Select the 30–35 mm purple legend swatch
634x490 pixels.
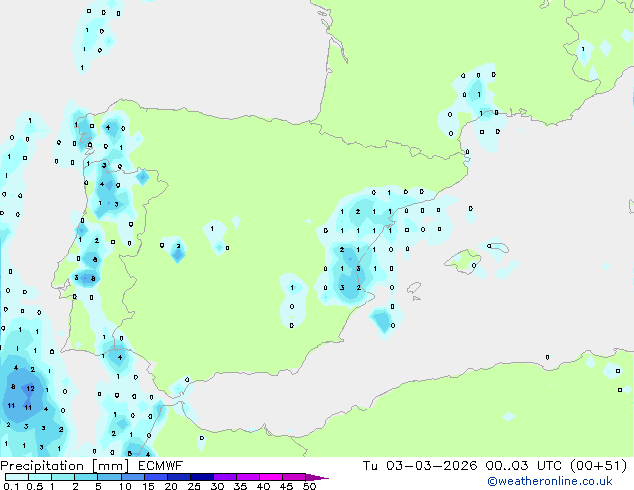(225, 477)
